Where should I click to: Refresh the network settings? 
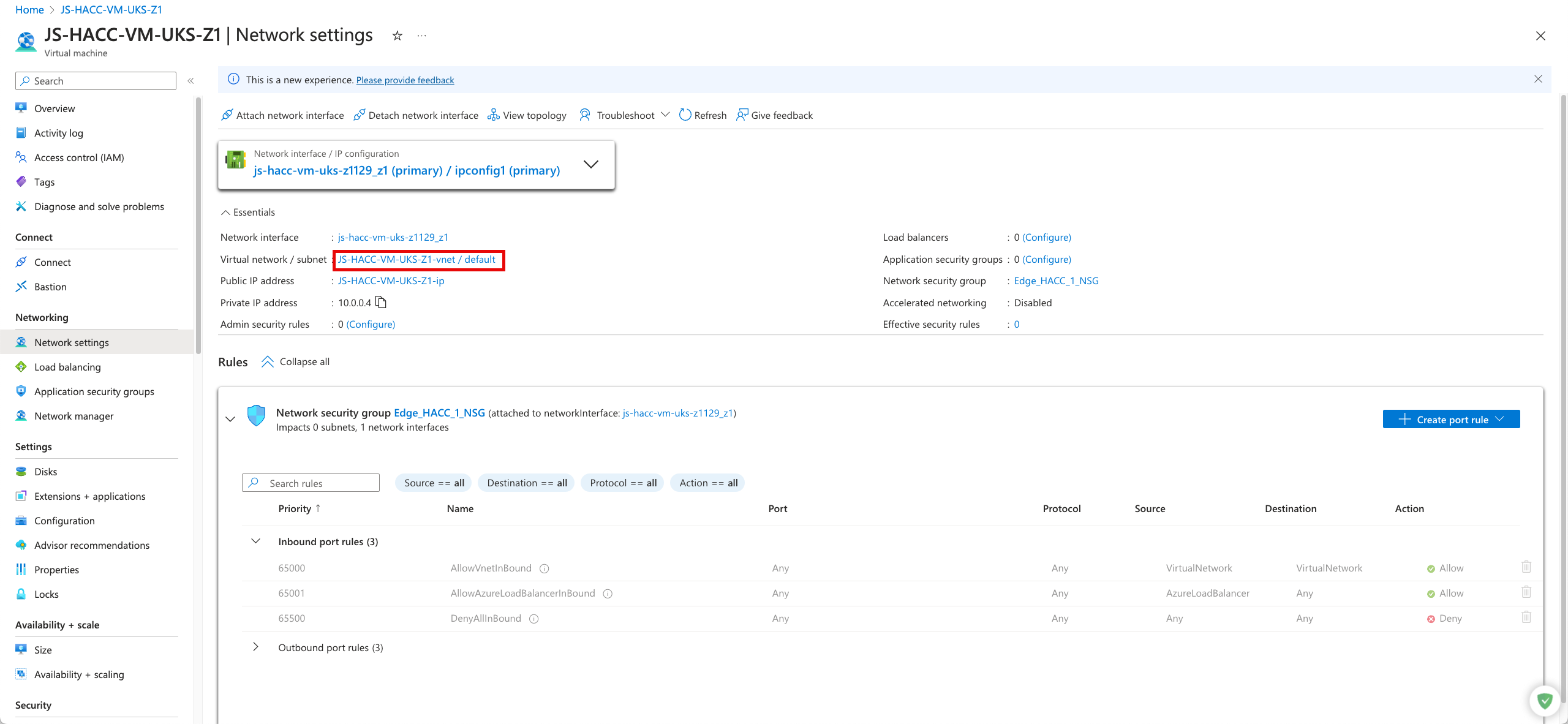coord(703,115)
